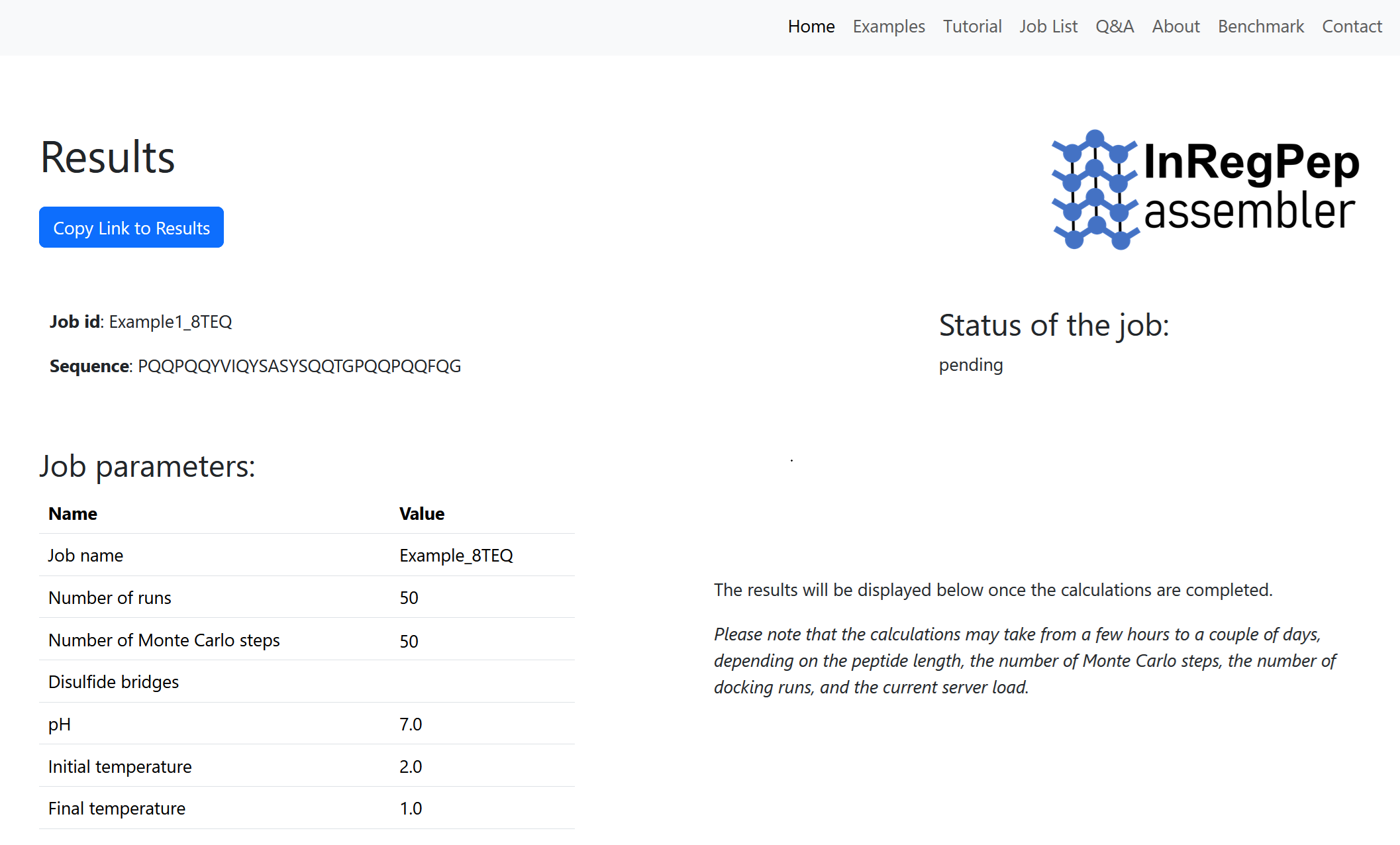1400x845 pixels.
Task: Click the Monte Carlo steps value 50
Action: (x=409, y=641)
